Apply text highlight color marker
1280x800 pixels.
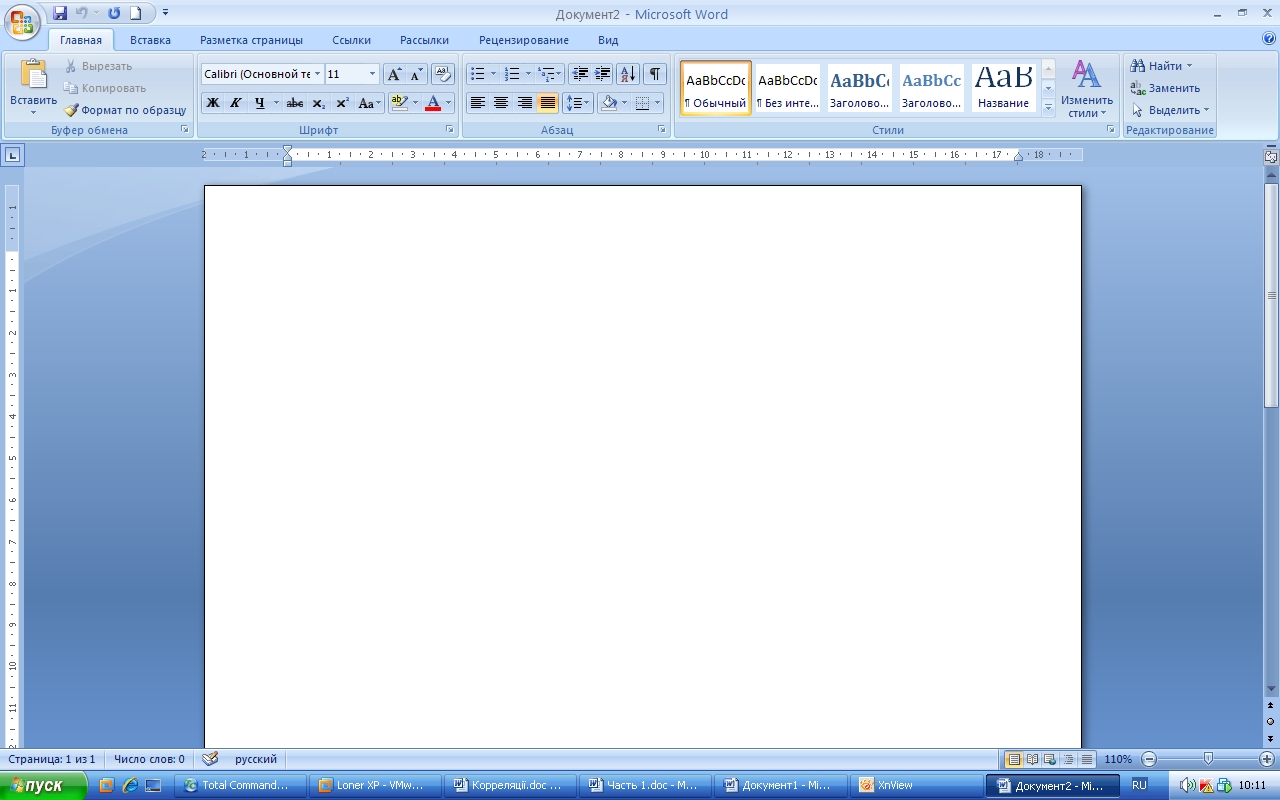click(x=399, y=103)
